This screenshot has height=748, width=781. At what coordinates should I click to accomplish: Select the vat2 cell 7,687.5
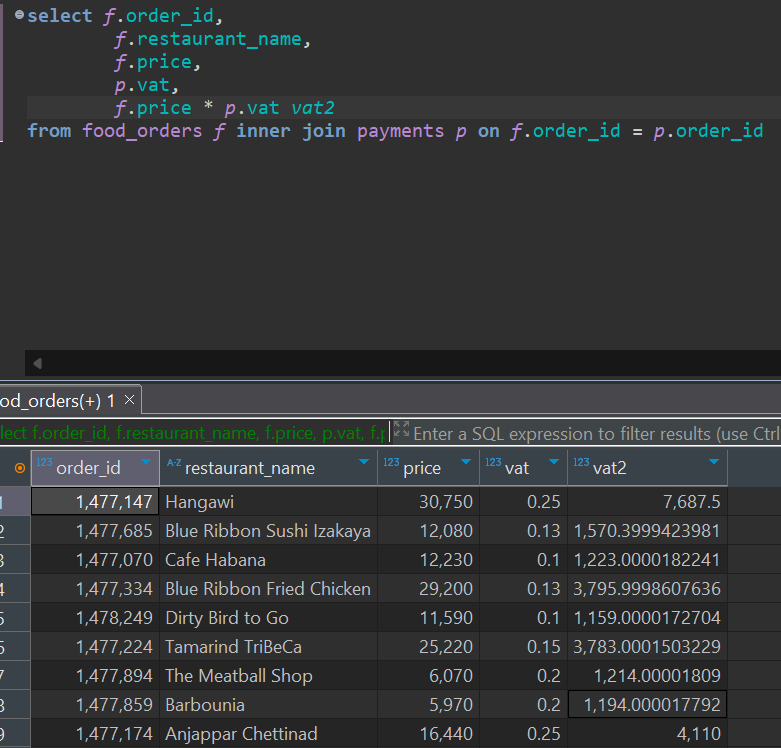(648, 501)
